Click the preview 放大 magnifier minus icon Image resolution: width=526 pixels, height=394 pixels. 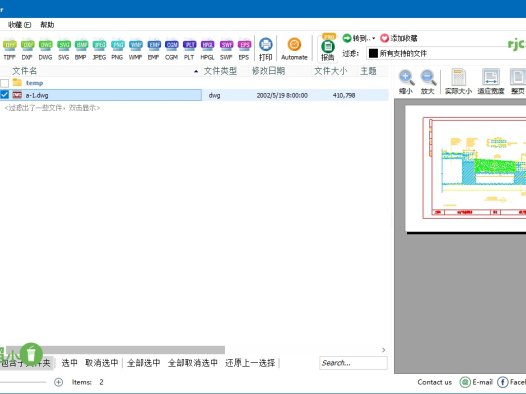pyautogui.click(x=428, y=82)
